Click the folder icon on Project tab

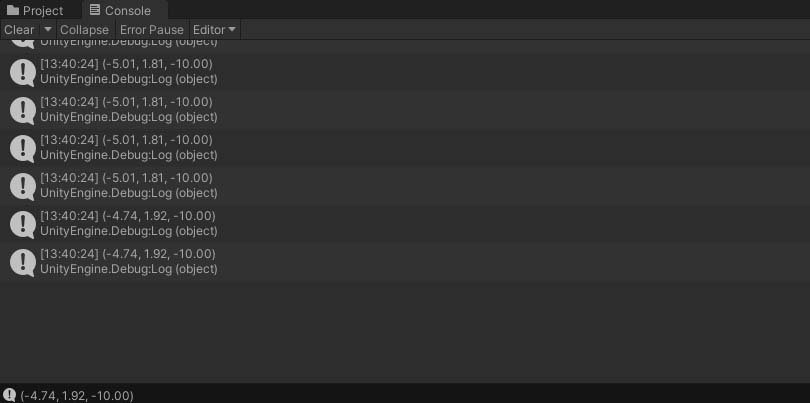[x=13, y=10]
